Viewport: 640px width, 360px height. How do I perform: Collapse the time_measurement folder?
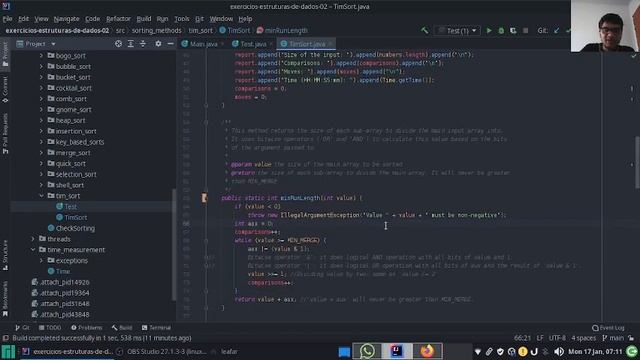[33, 250]
